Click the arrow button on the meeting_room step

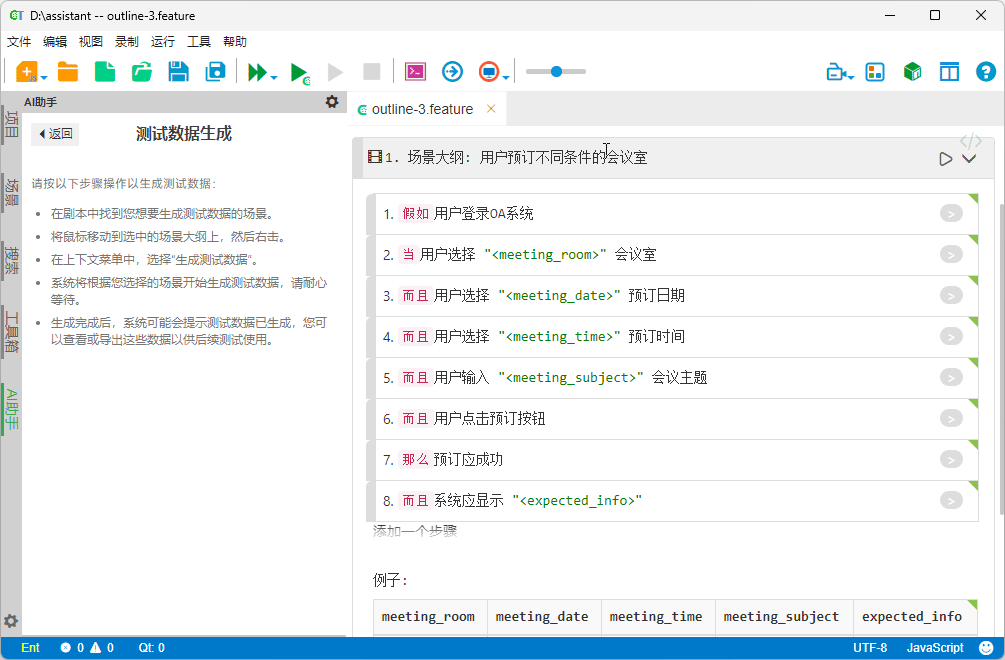point(951,254)
